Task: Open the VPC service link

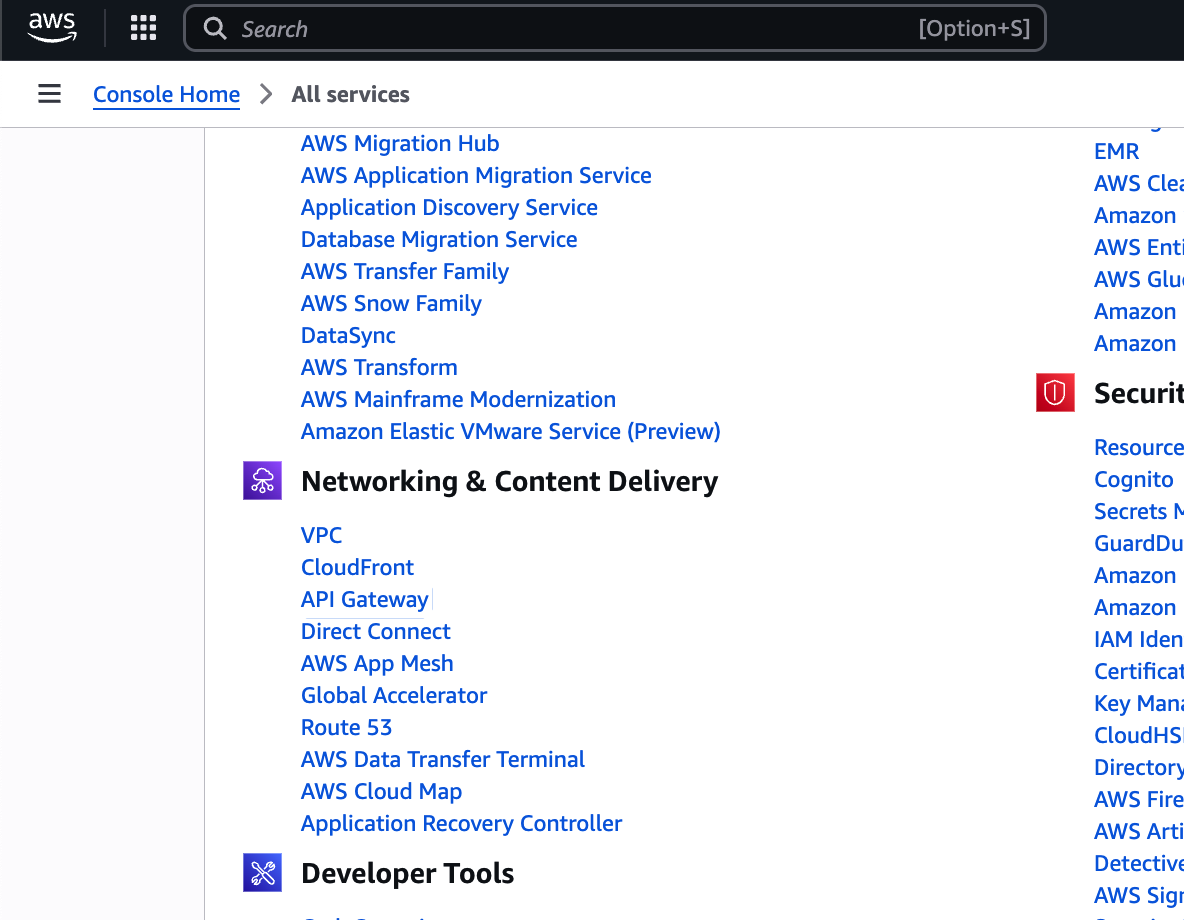Action: click(x=322, y=535)
